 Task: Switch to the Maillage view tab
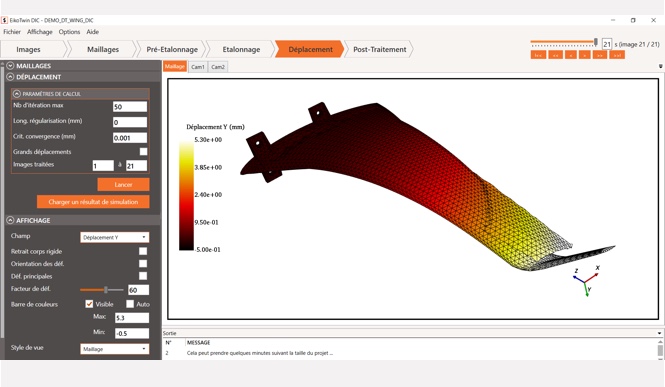(x=175, y=67)
